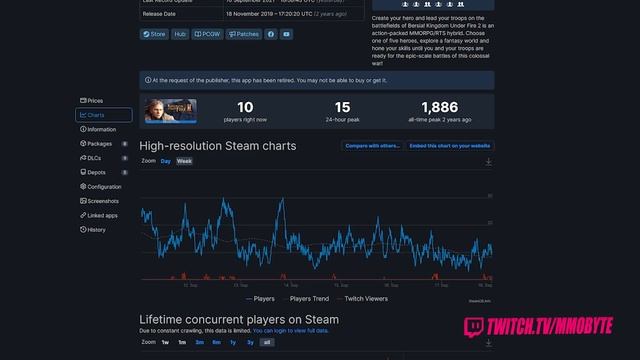This screenshot has width=640, height=360.
Task: Open the Facebook icon link
Action: tap(271, 34)
